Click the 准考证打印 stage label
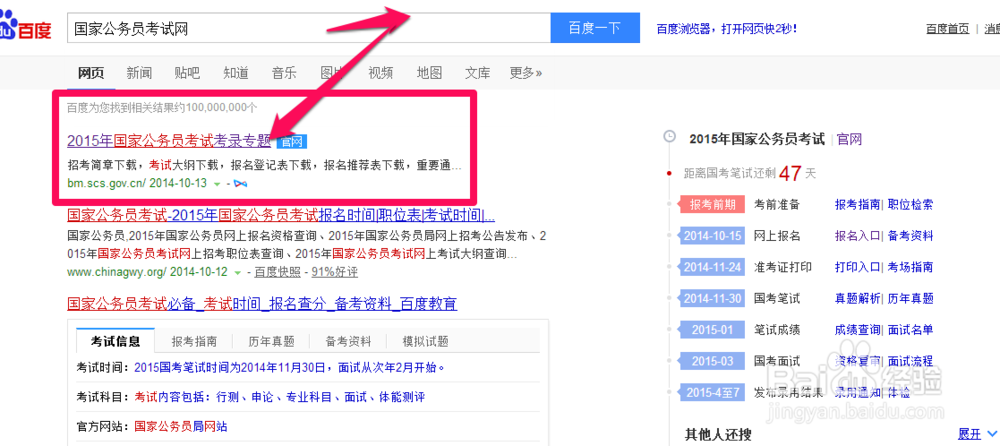The width and height of the screenshot is (1000, 446). [783, 267]
